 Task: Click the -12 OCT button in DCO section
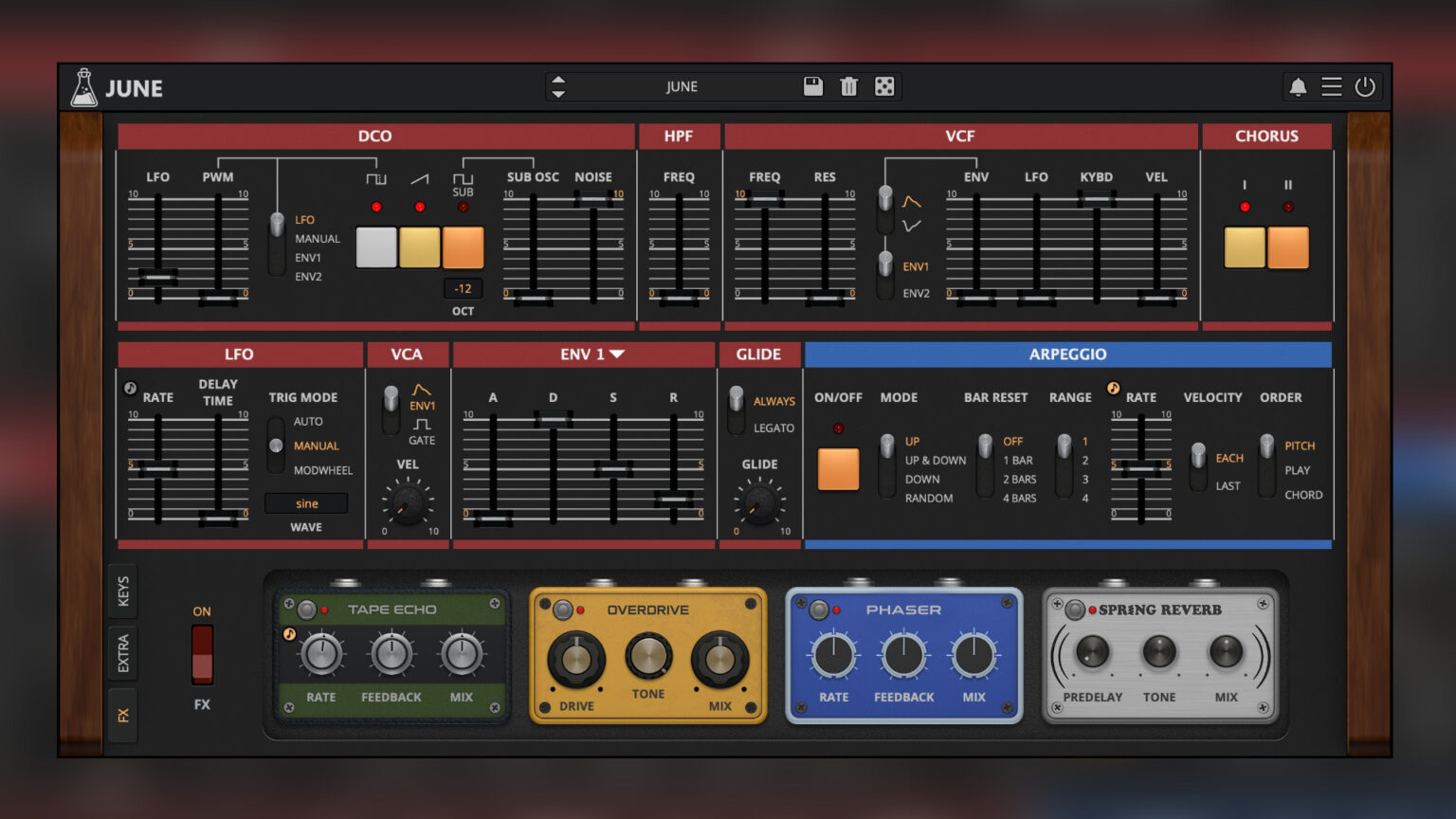click(462, 288)
